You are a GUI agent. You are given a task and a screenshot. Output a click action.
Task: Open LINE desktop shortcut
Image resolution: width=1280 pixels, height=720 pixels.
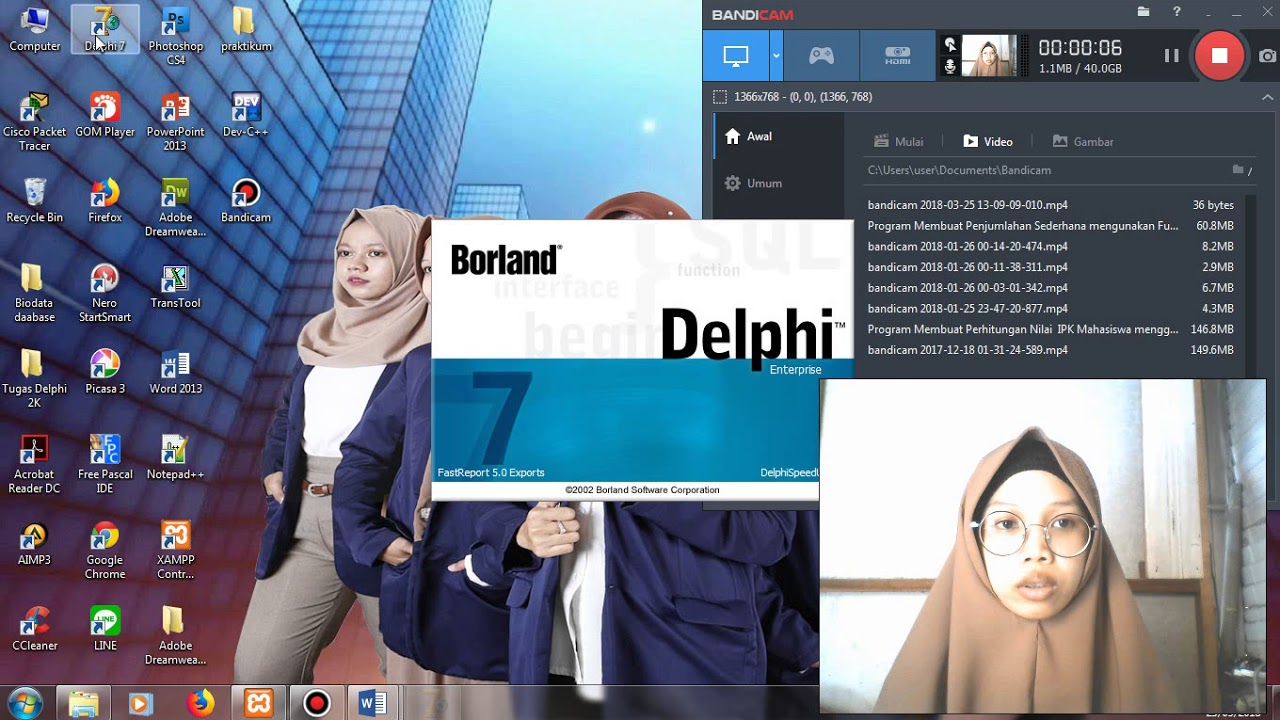[x=105, y=630]
